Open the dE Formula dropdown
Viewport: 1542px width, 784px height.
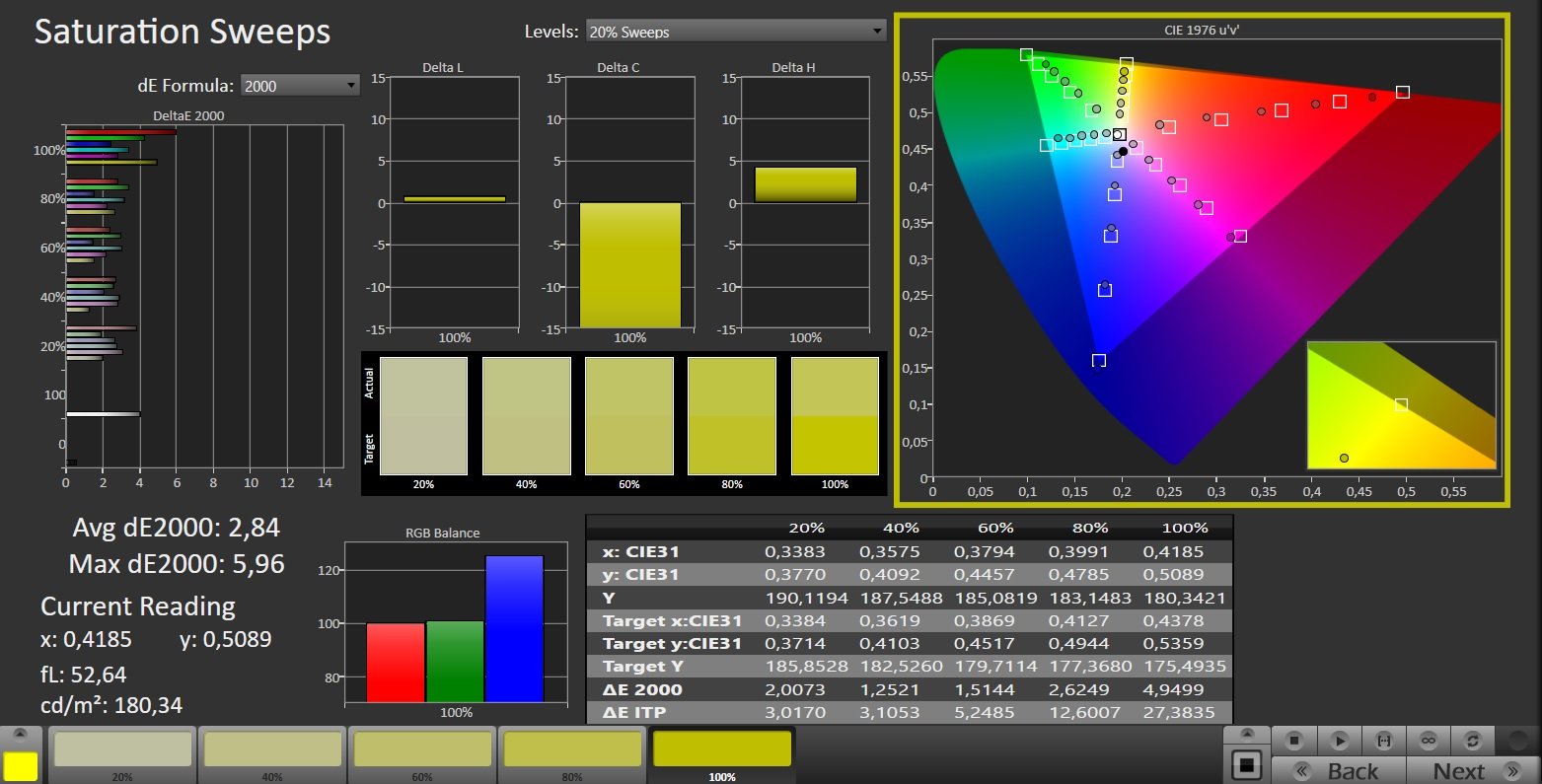tap(300, 86)
